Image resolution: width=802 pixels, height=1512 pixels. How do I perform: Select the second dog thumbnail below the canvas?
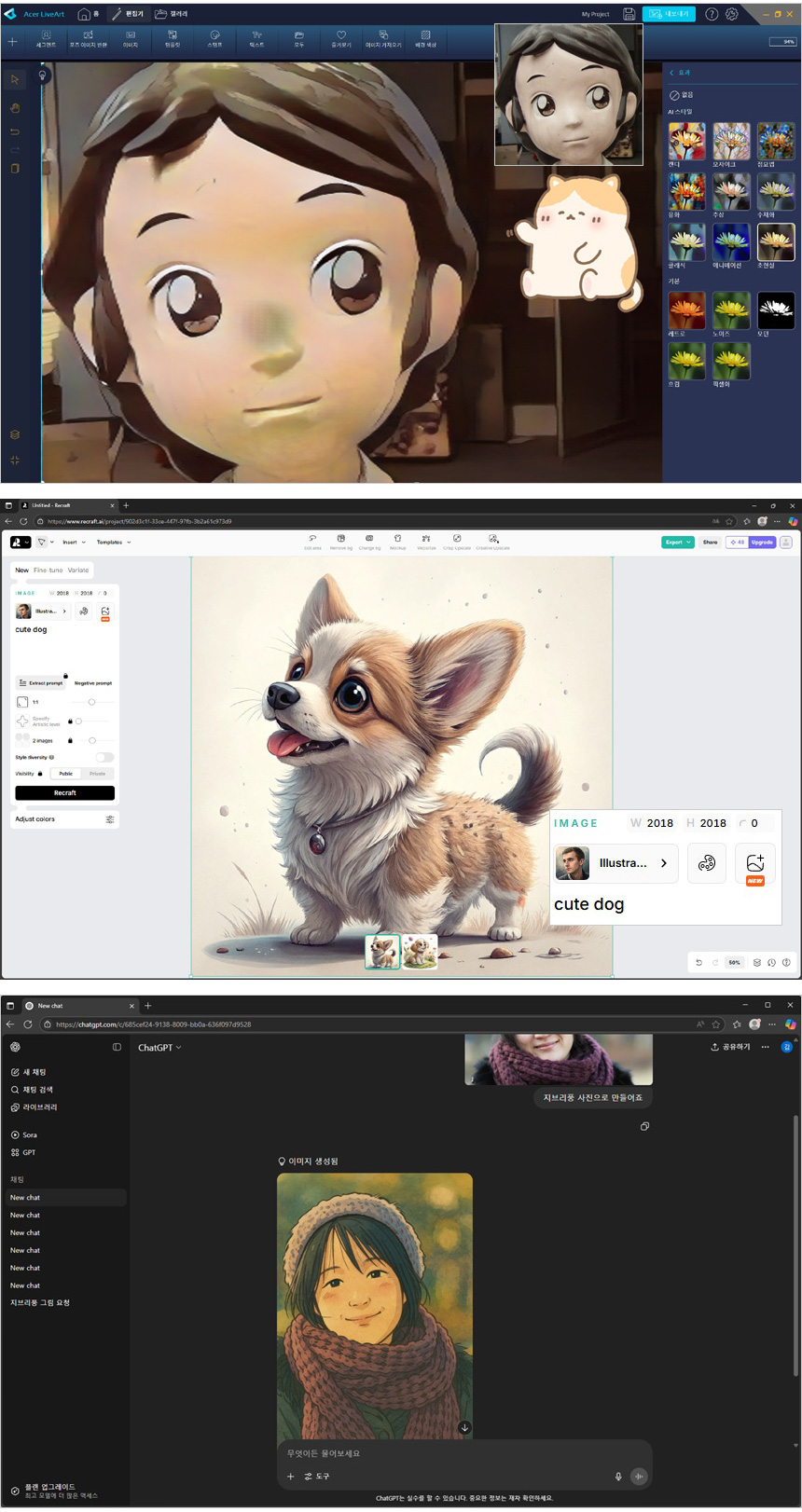pyautogui.click(x=420, y=951)
